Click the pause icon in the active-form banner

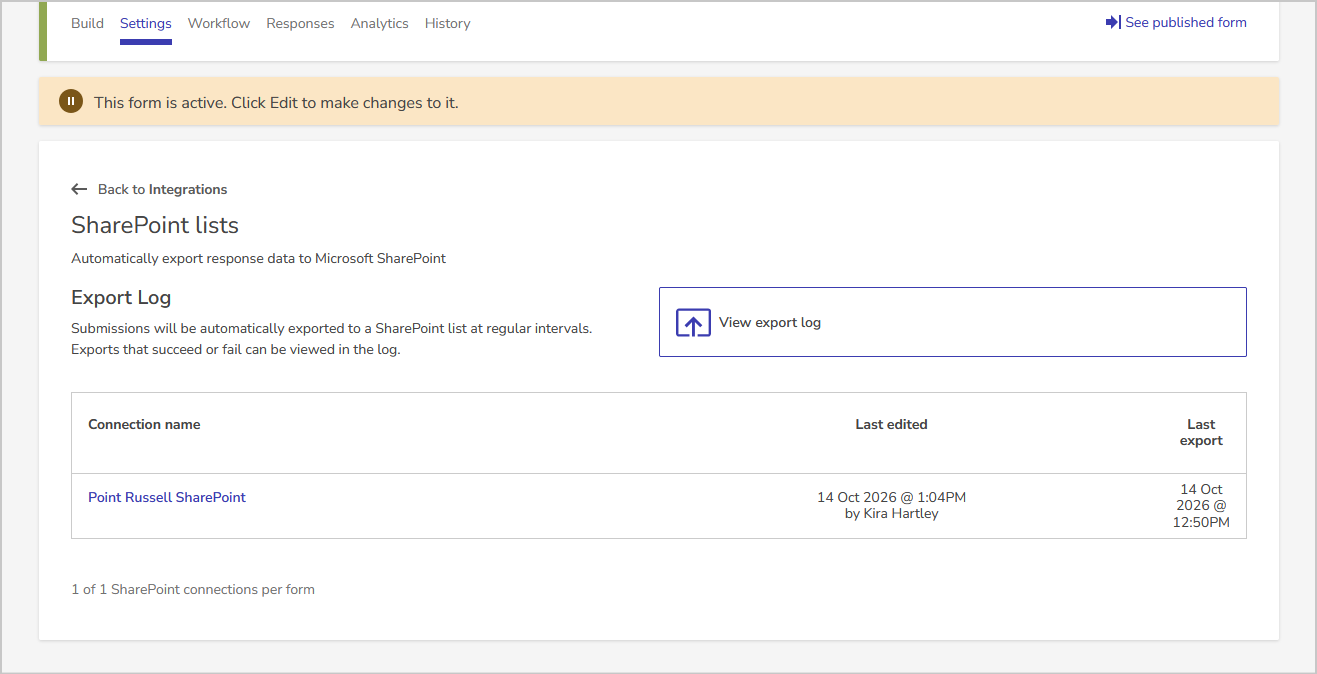click(x=70, y=101)
